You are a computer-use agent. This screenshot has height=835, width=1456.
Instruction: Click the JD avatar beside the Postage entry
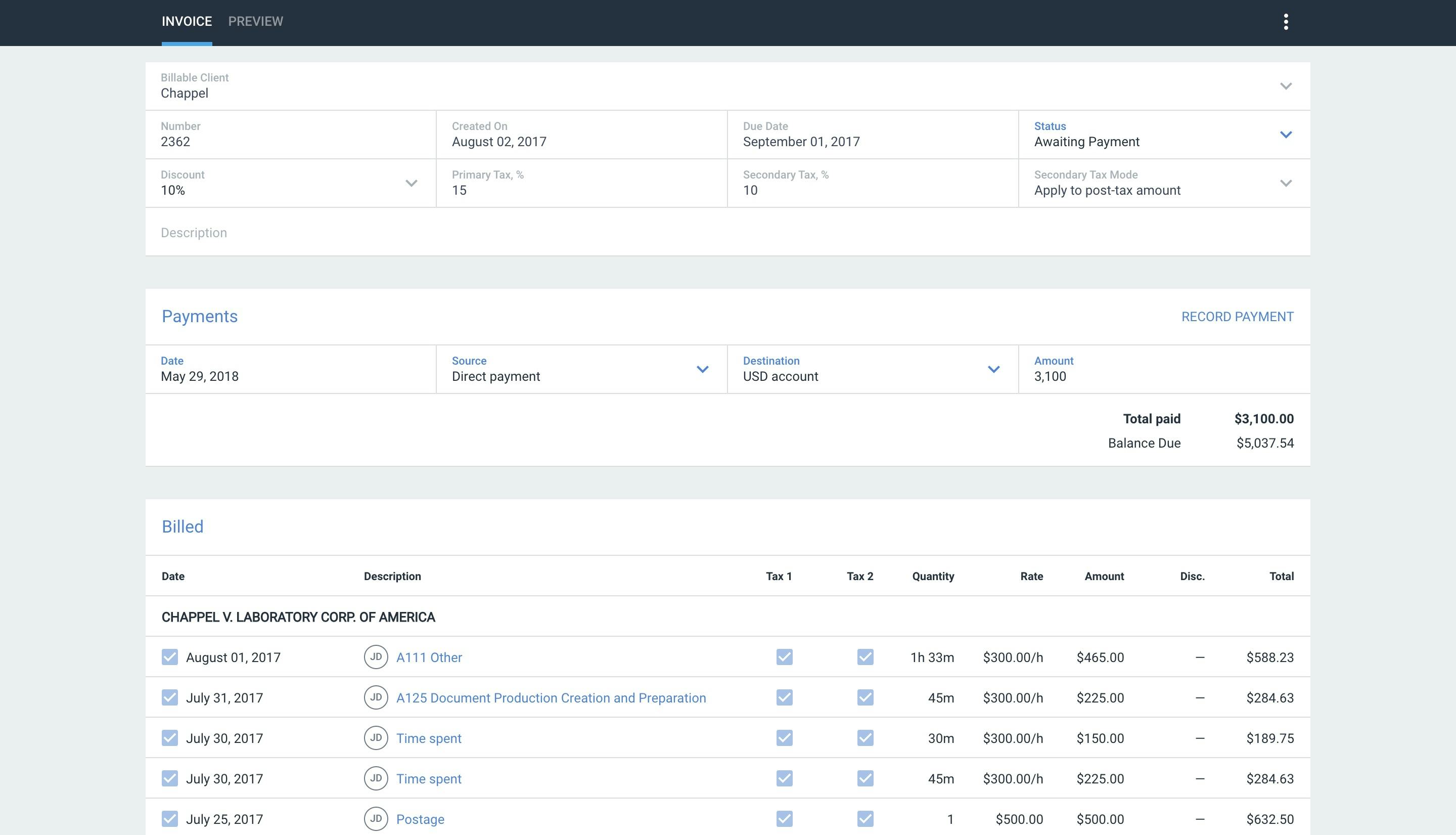tap(377, 819)
